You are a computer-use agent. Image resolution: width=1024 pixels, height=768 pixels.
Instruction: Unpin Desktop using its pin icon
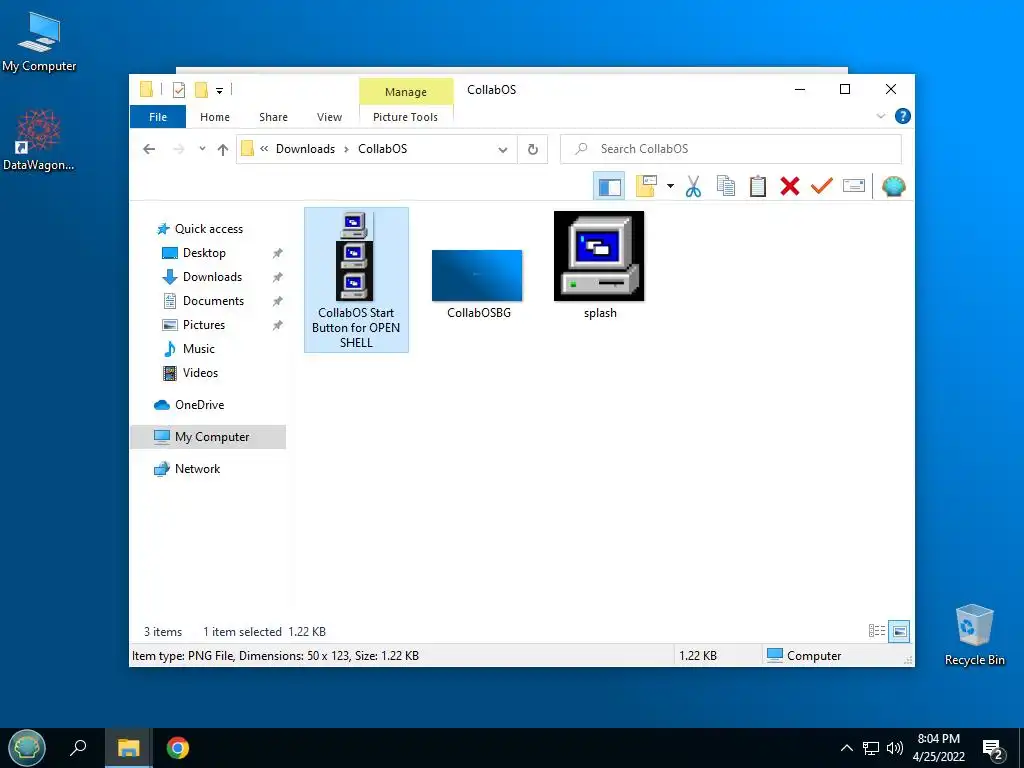point(278,253)
